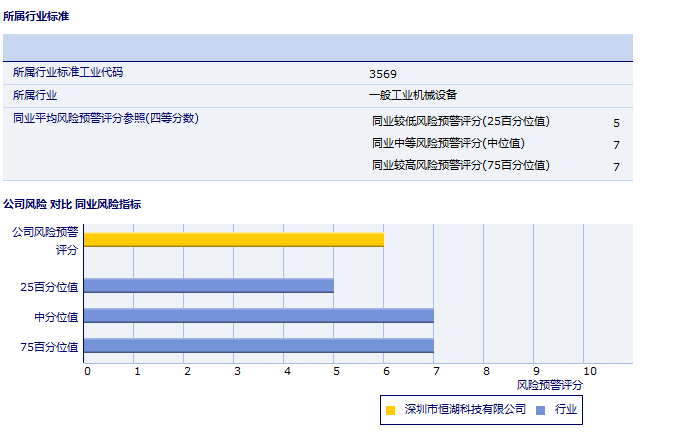Click the yellow 公司风险预警评分 bar
Viewport: 692px width, 434px height.
pos(233,239)
